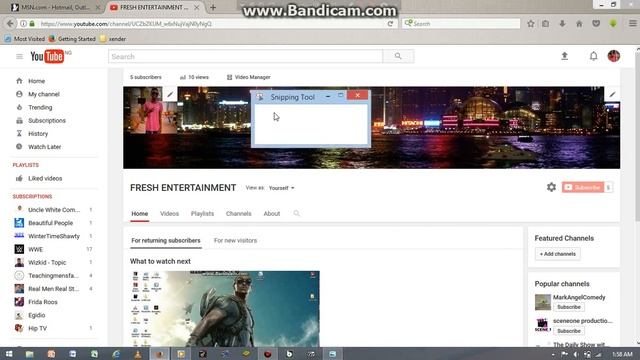This screenshot has height=360, width=640.
Task: Open Firefox home page icon
Action: 579,24
